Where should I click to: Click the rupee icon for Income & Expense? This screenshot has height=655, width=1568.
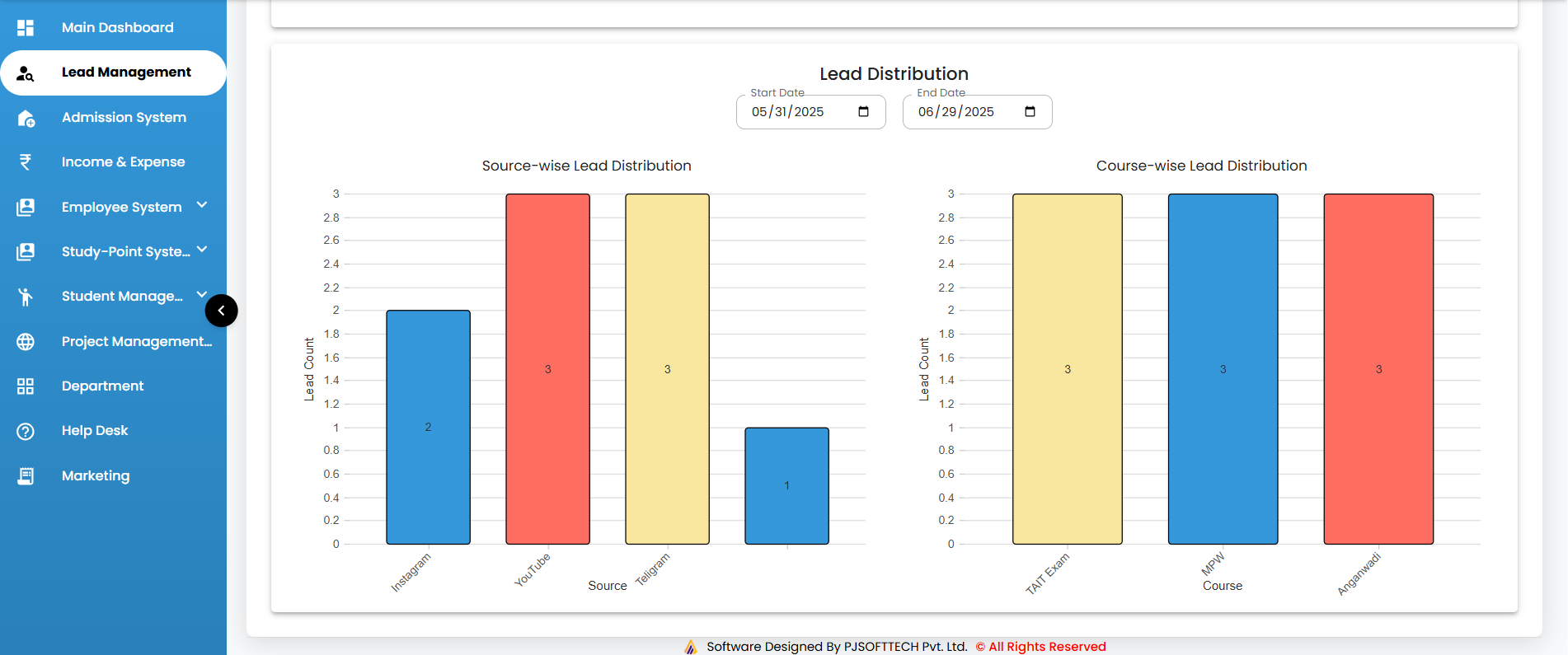[x=26, y=162]
